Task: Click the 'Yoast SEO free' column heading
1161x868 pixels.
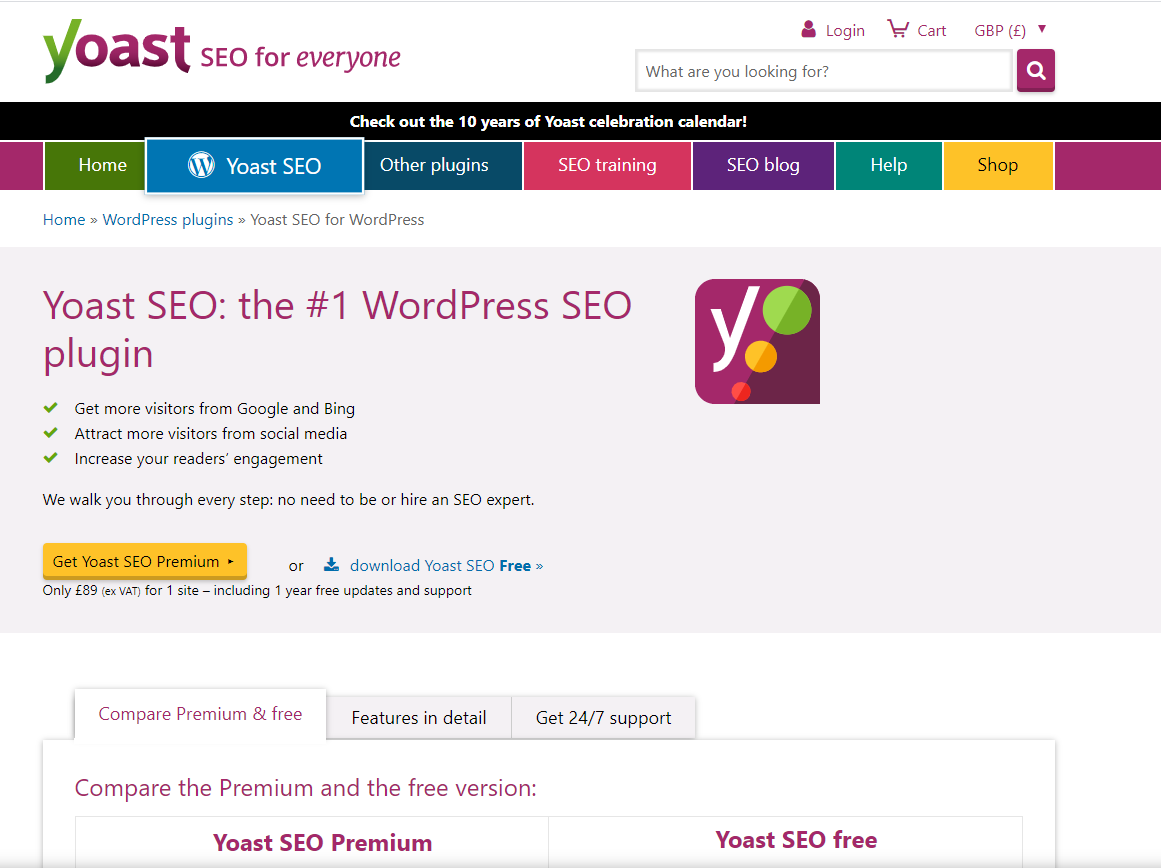Action: (796, 840)
